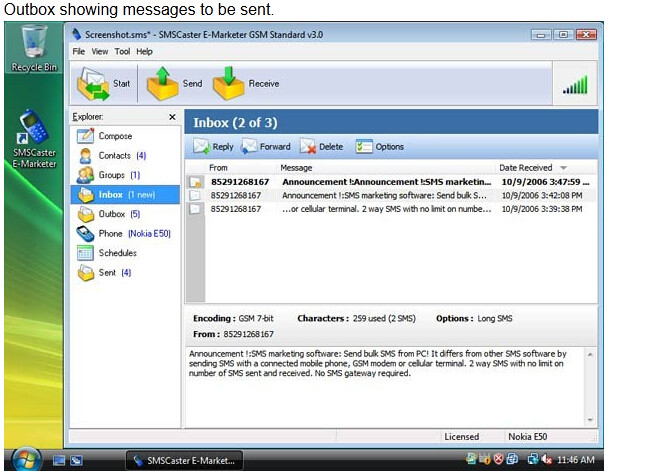The width and height of the screenshot is (652, 475).
Task: Open Contacts in the Explorer panel
Action: click(114, 156)
